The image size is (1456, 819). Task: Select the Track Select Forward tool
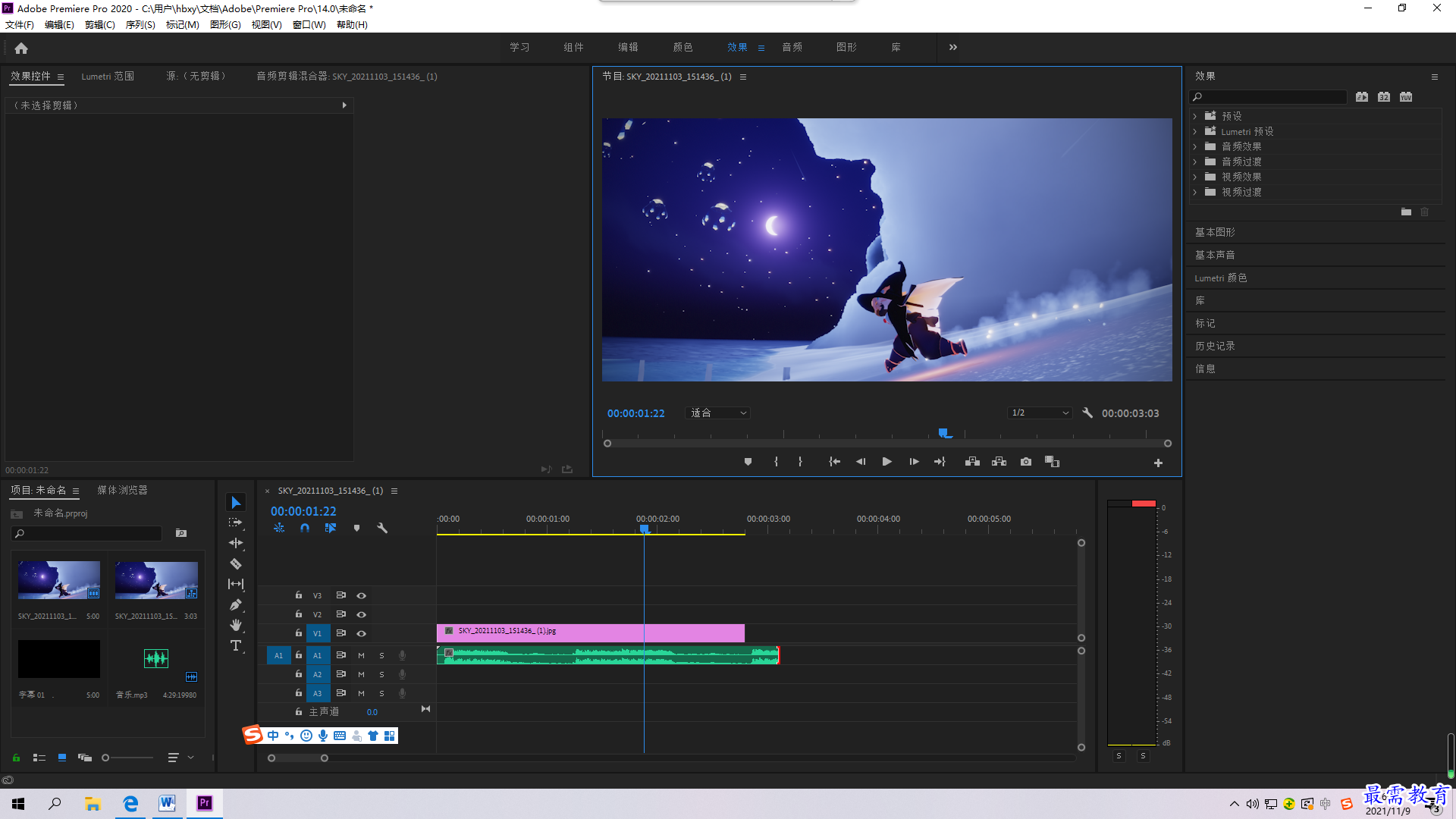[x=236, y=522]
